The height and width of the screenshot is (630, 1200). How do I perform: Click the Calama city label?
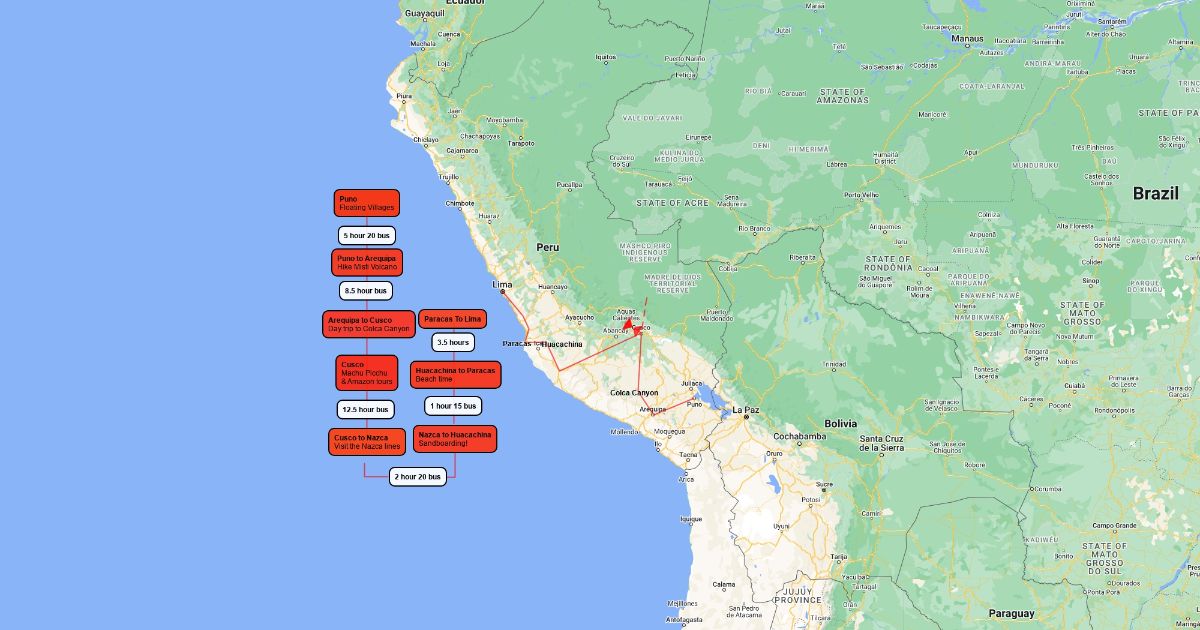723,585
